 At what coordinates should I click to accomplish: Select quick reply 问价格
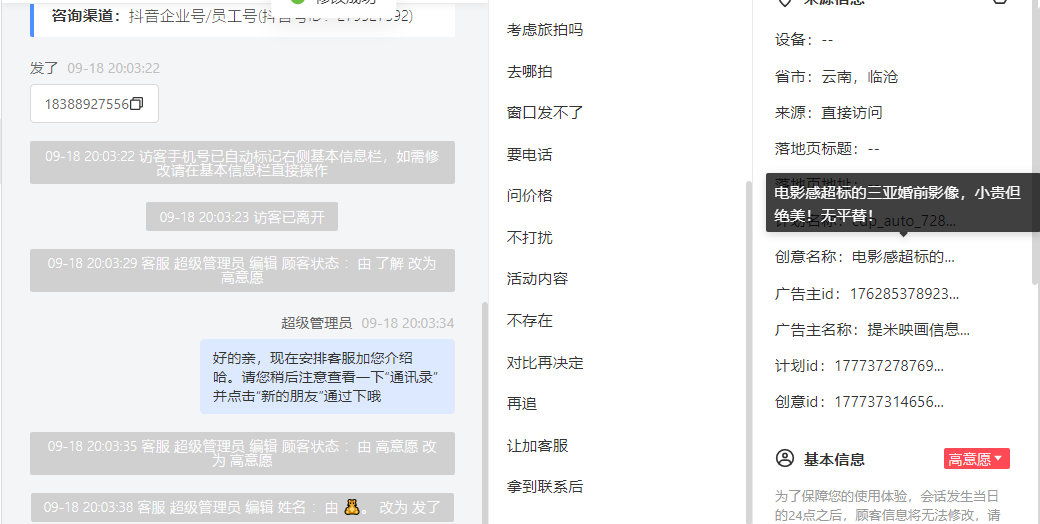[529, 196]
